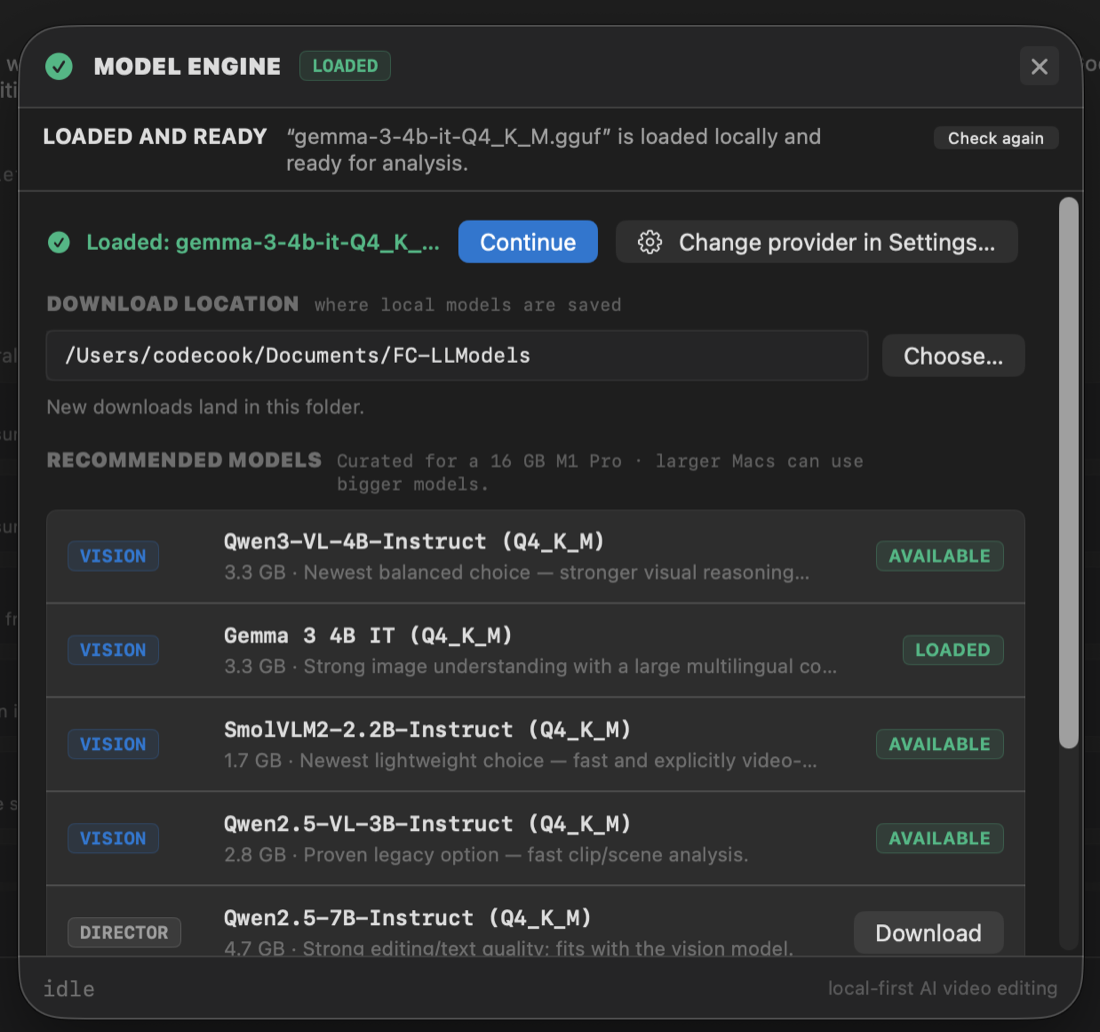Screen dimensions: 1100x1032
Task: Click the download location path field
Action: [457, 356]
